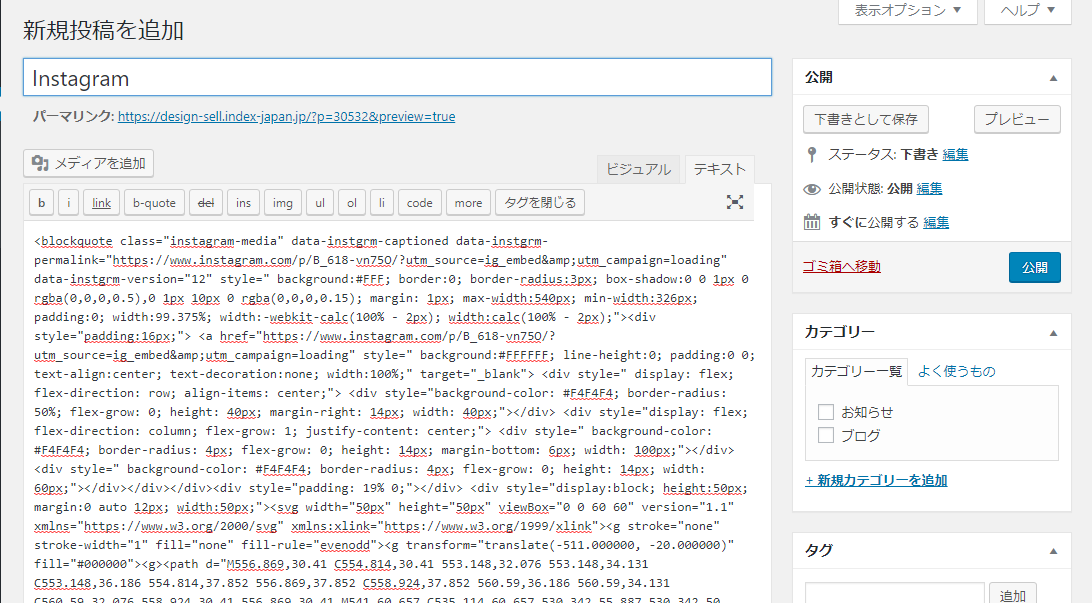Select the よく使うもの tab
The image size is (1092, 603).
click(x=956, y=371)
